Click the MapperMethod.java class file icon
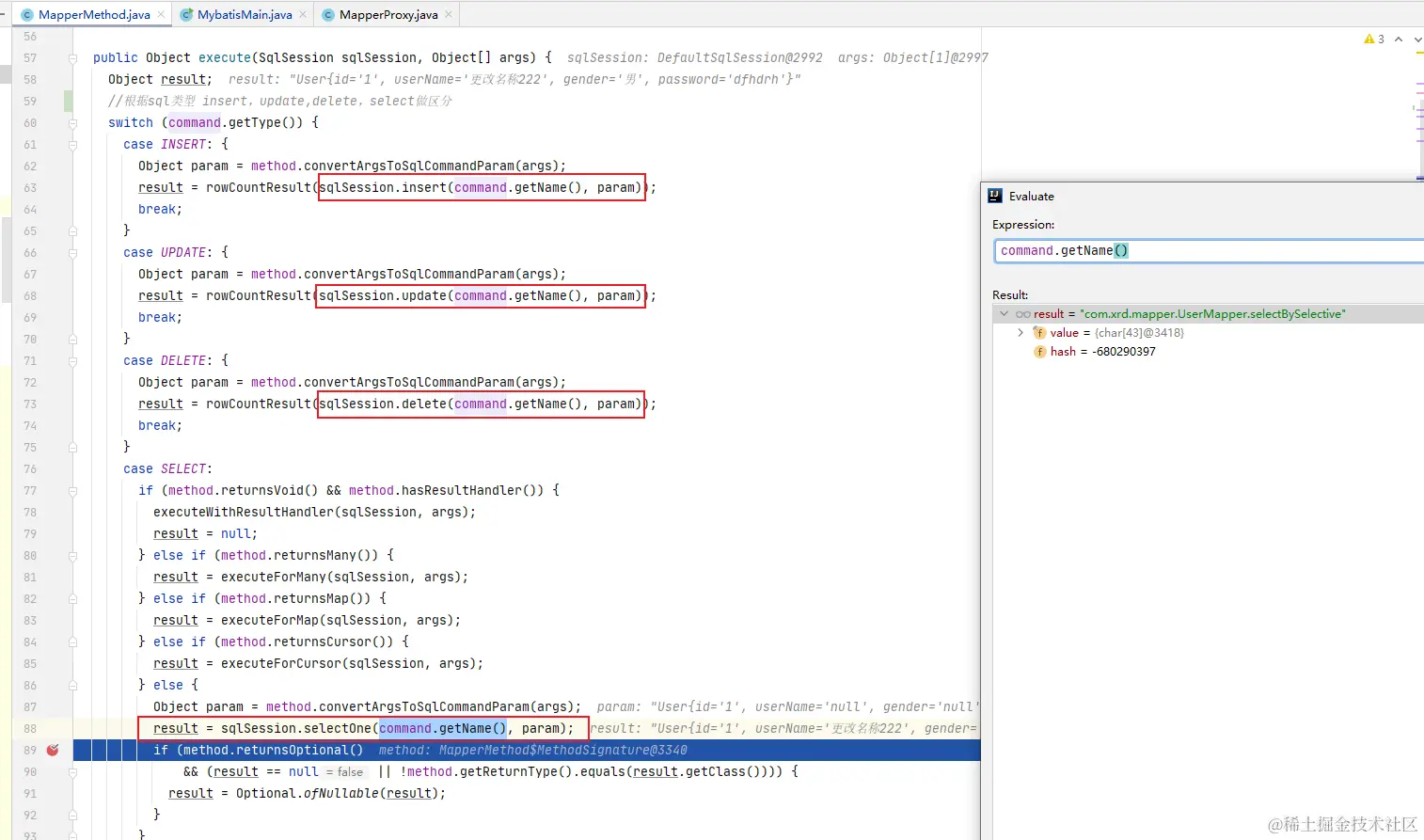This screenshot has height=840, width=1424. click(x=27, y=15)
